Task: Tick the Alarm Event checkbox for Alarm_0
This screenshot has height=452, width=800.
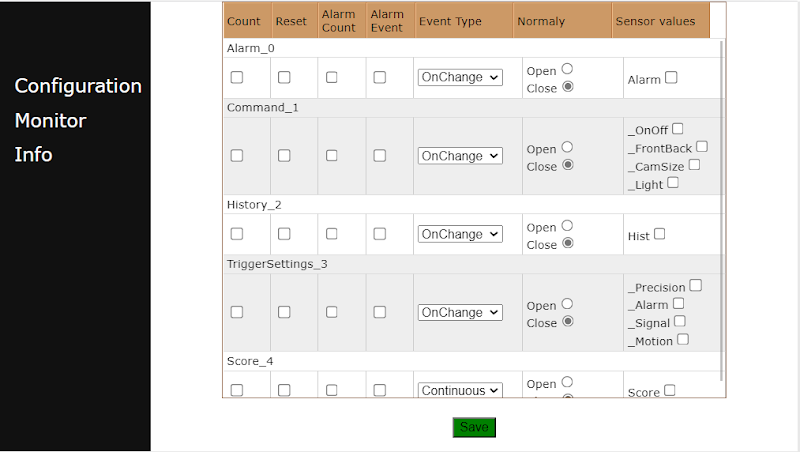Action: [x=380, y=77]
